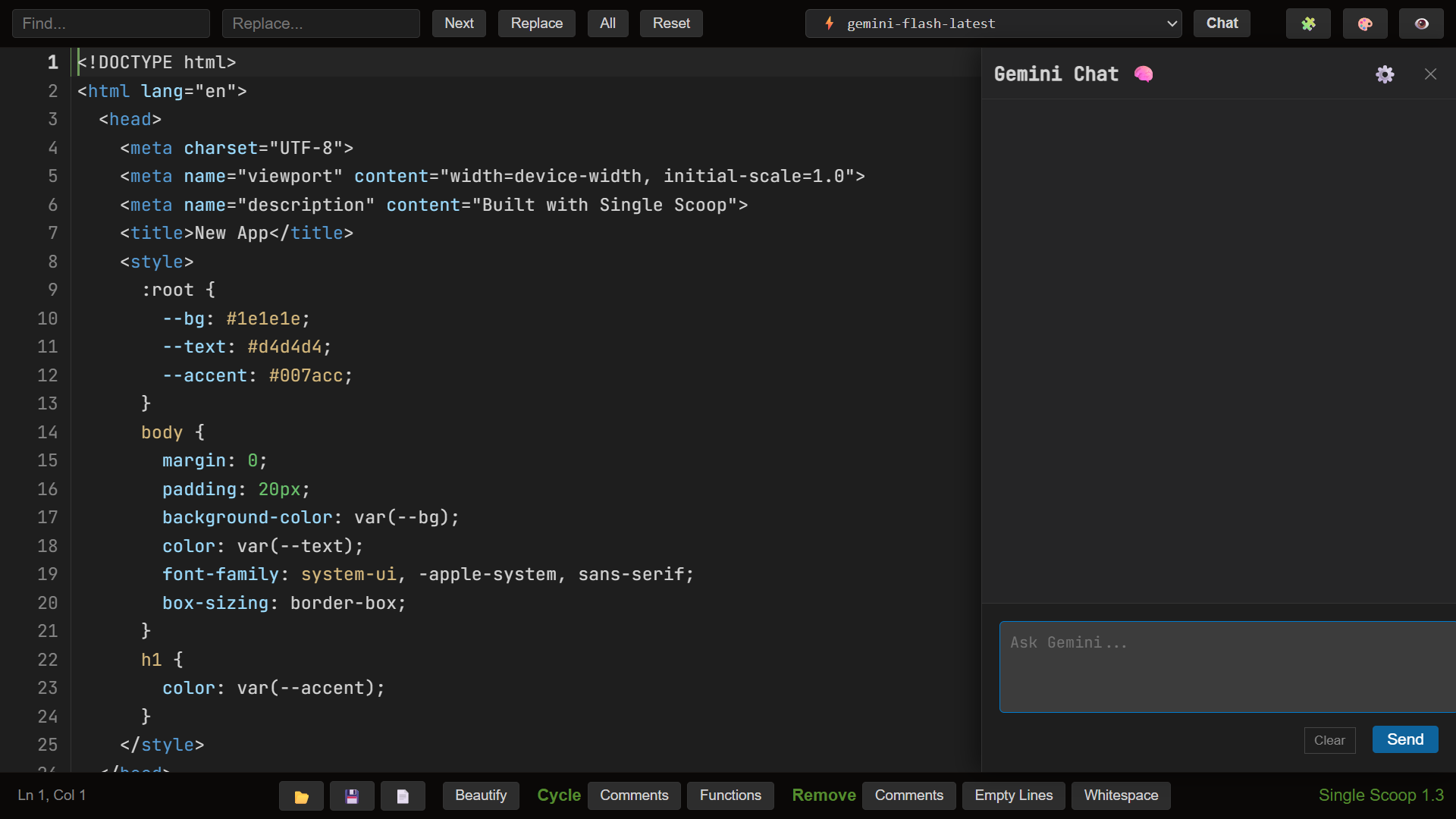Click the floppy disk save icon
This screenshot has height=819, width=1456.
point(352,796)
